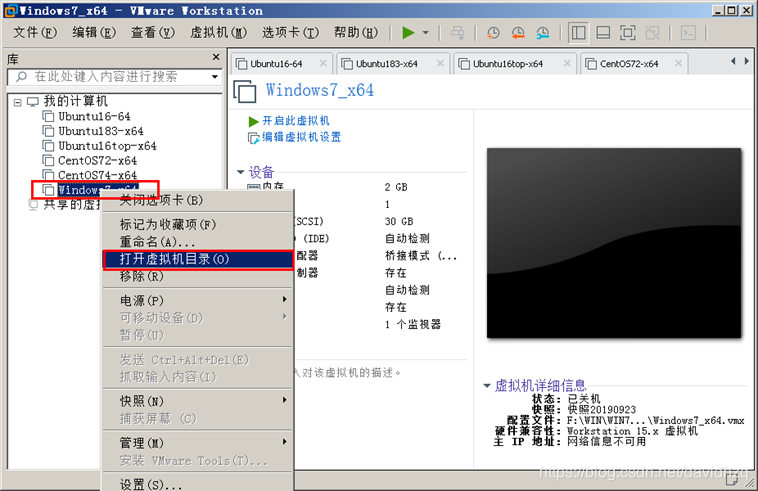Switch to the Ubuntu16top-x64 tab
This screenshot has height=491, width=758.
pos(508,63)
